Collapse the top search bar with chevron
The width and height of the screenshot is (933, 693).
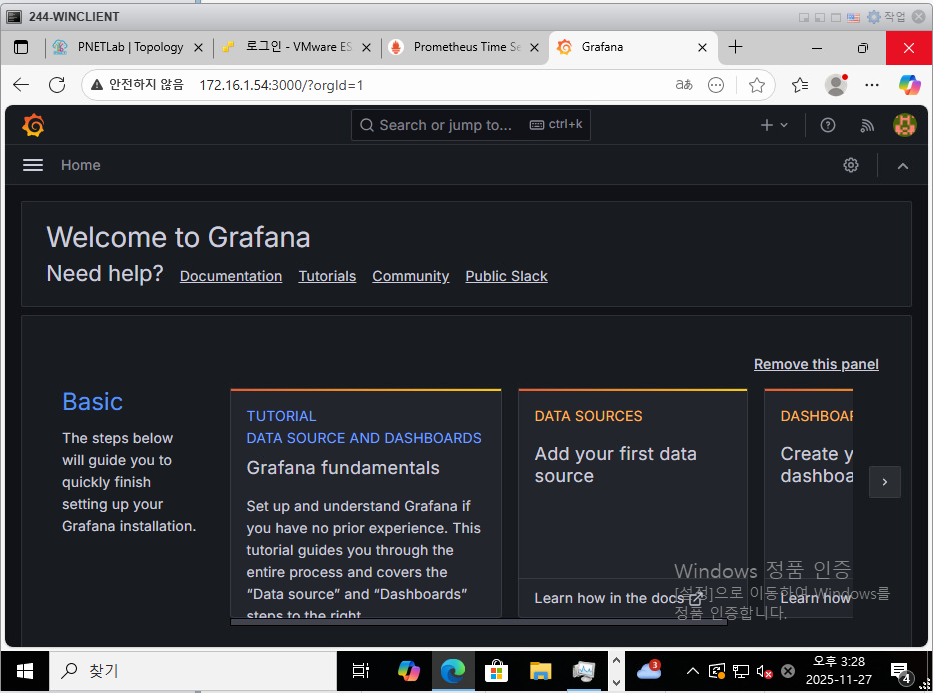click(x=903, y=166)
